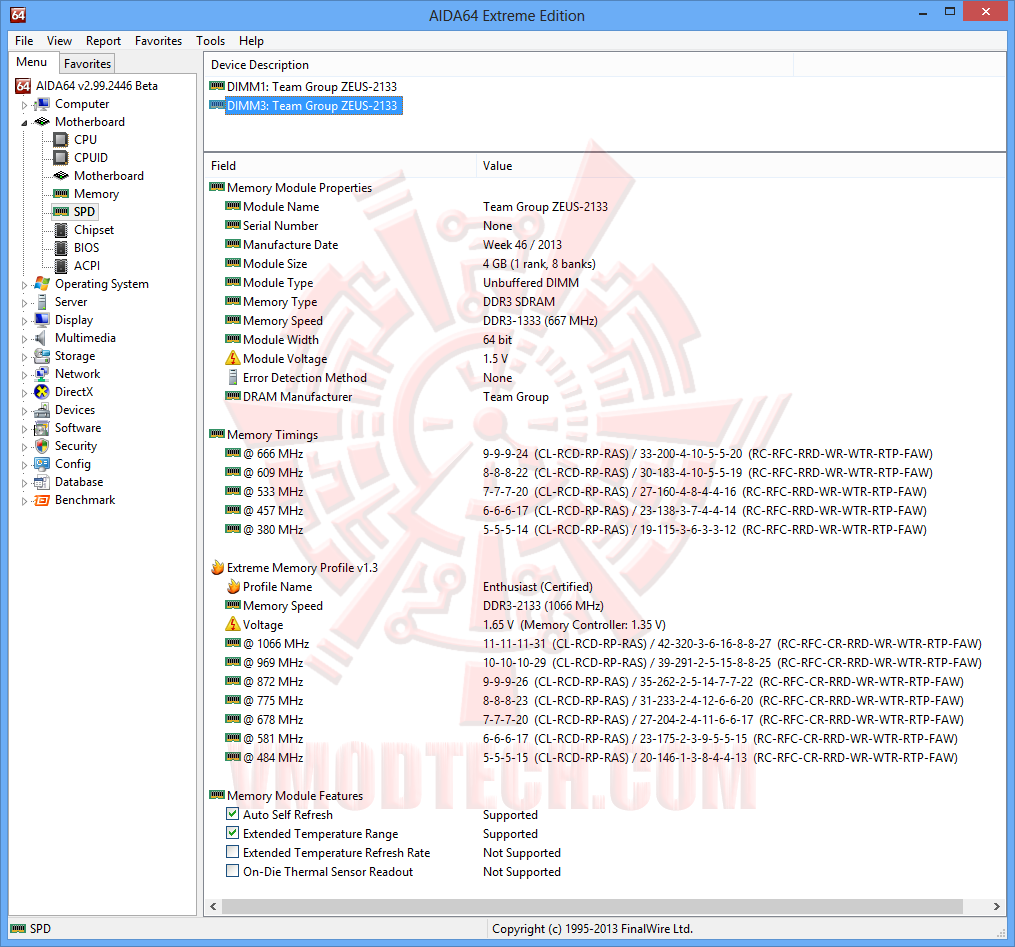
Task: Click the Module Voltage warning icon
Action: click(x=232, y=359)
